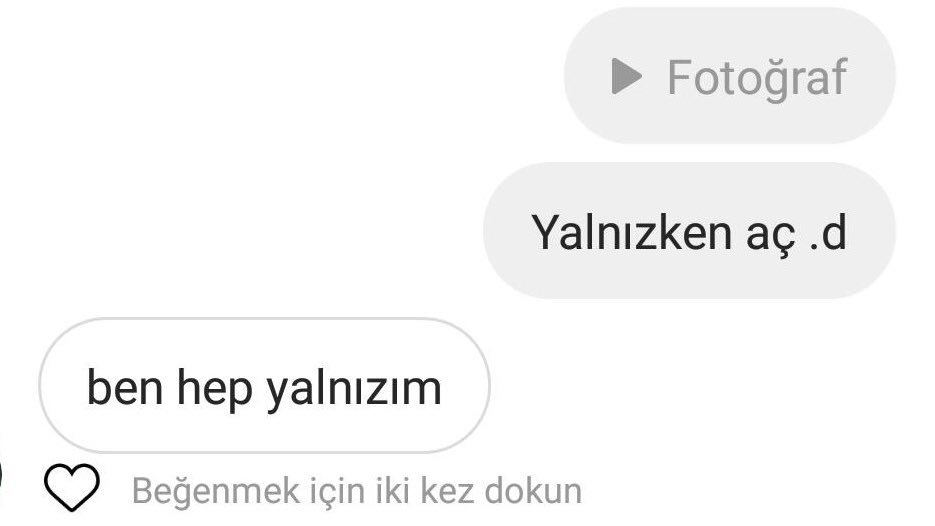
Task: Click the word "dokun" in like hint
Action: click(x=534, y=490)
